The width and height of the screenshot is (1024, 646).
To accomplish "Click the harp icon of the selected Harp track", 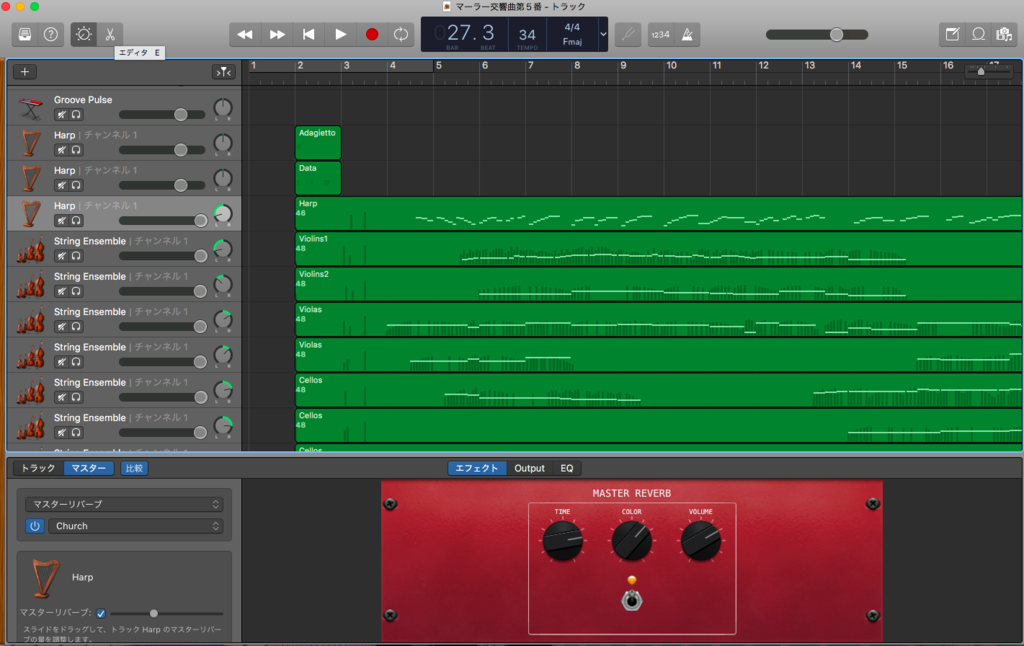I will tap(31, 213).
